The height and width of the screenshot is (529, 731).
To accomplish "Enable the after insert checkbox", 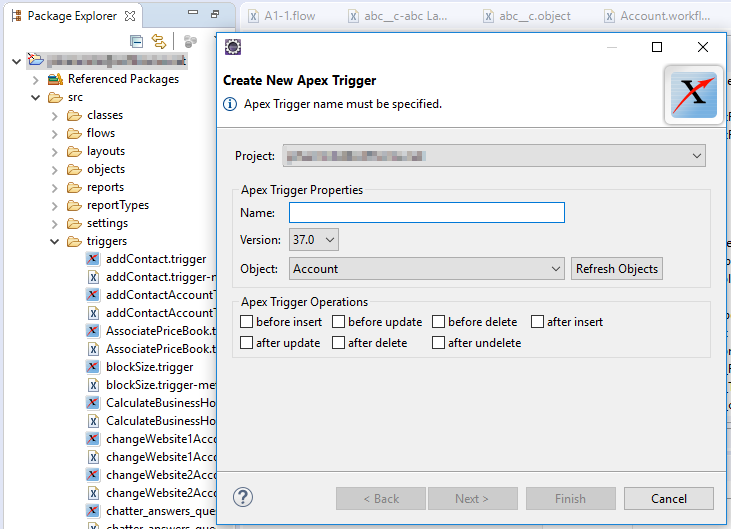I will [537, 322].
